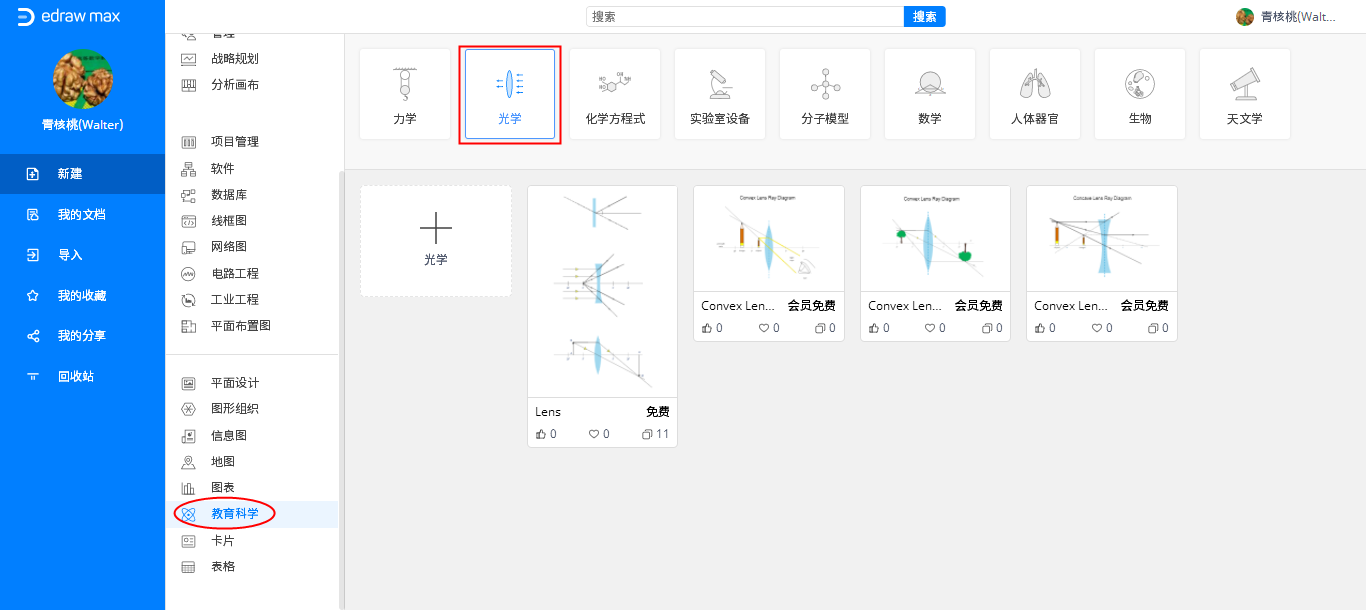Open the 生物 biology category tile

coord(1140,95)
